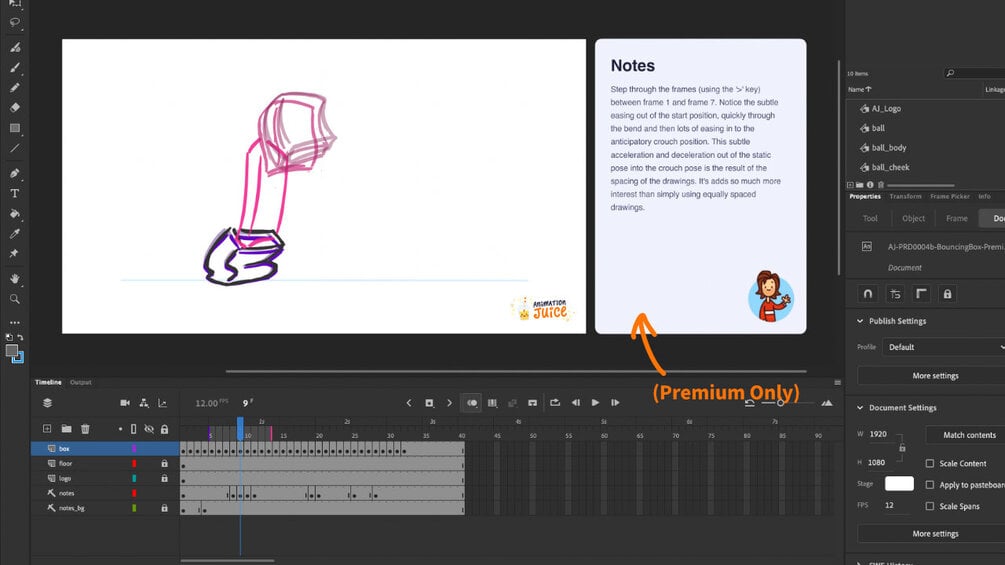Select the Rectangle tool
The height and width of the screenshot is (565, 1005).
[x=15, y=128]
